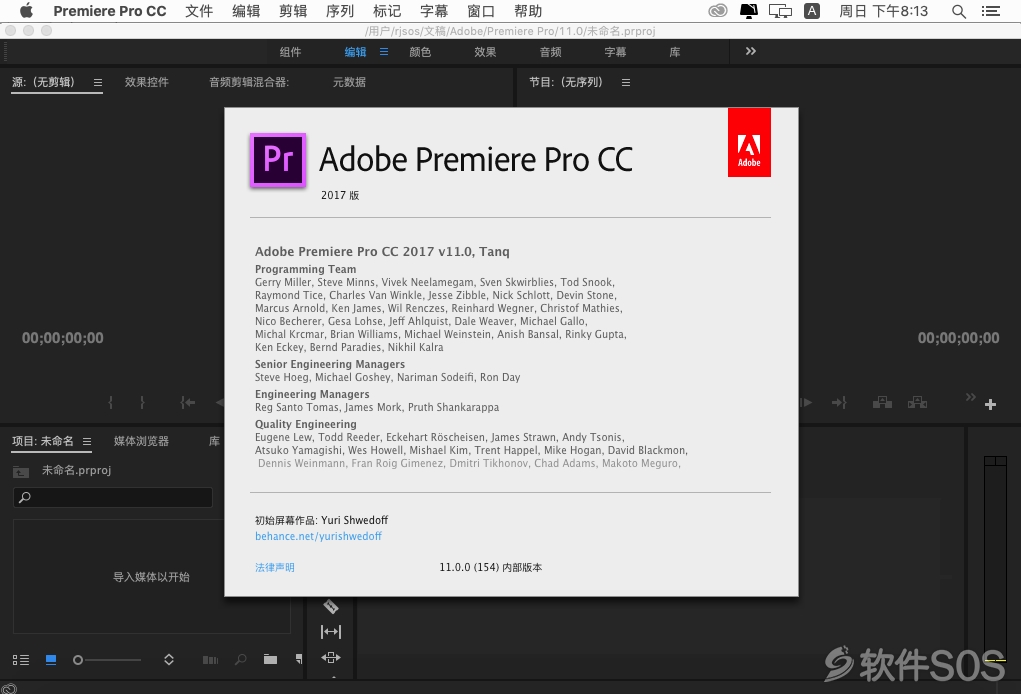Open the 源 panel menu
The width and height of the screenshot is (1021, 694).
(98, 83)
